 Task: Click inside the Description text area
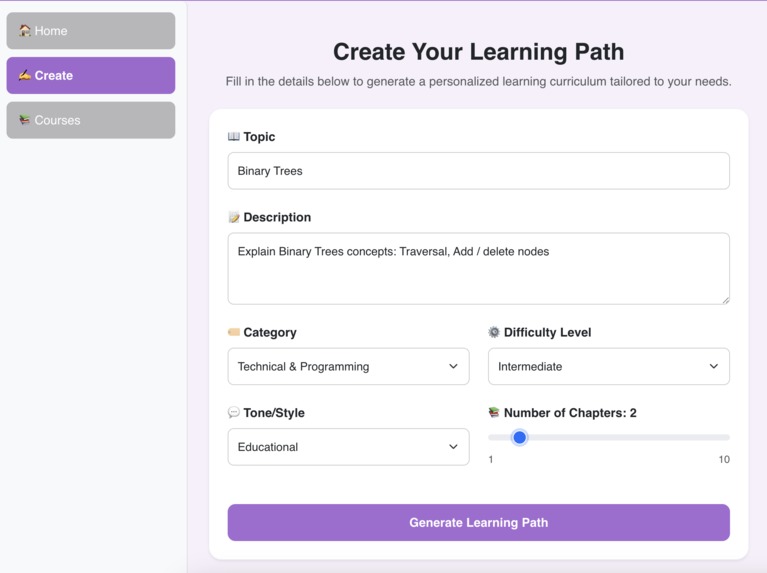click(478, 269)
